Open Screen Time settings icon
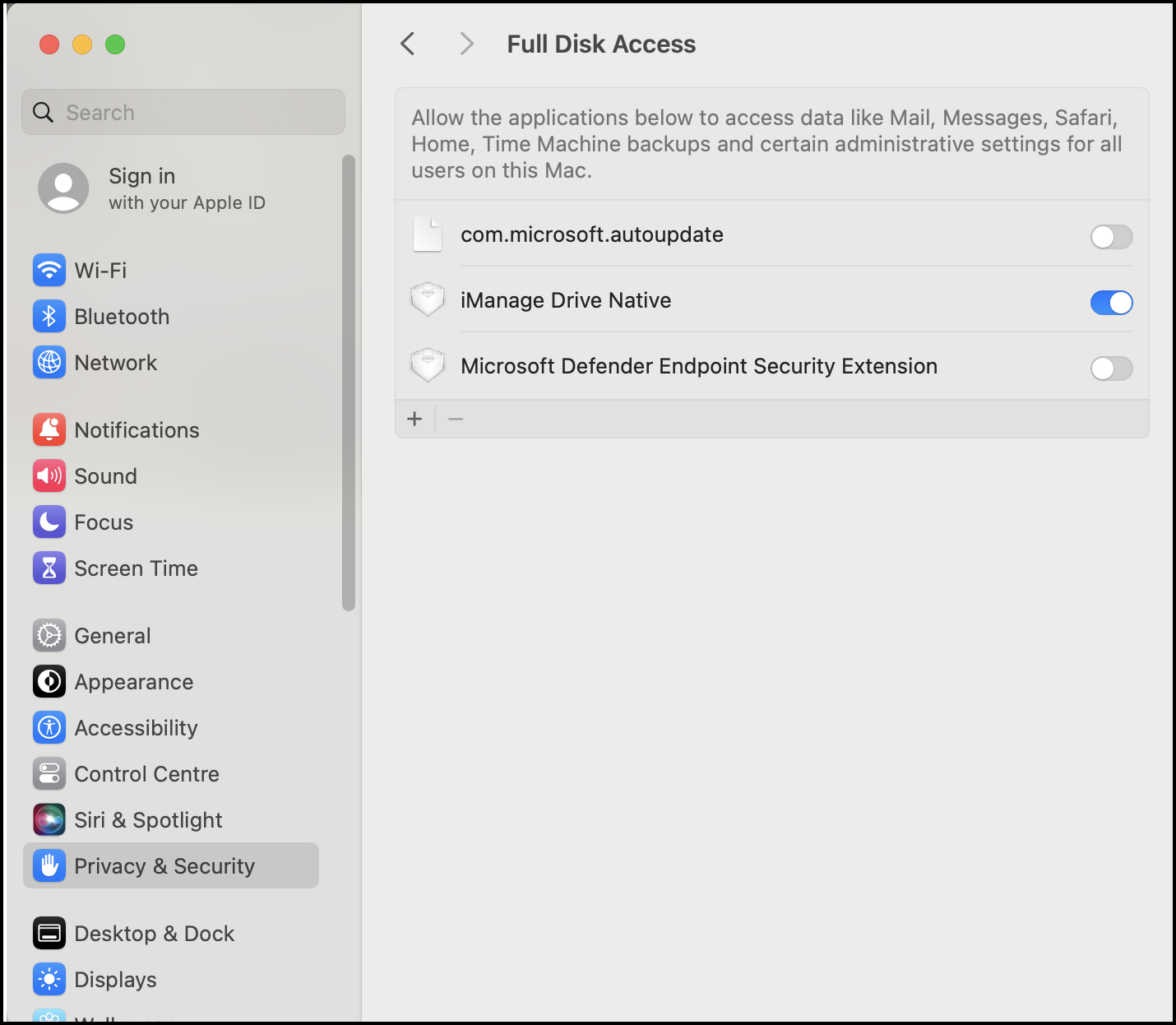Screen dimensions: 1176x1025 click(49, 568)
